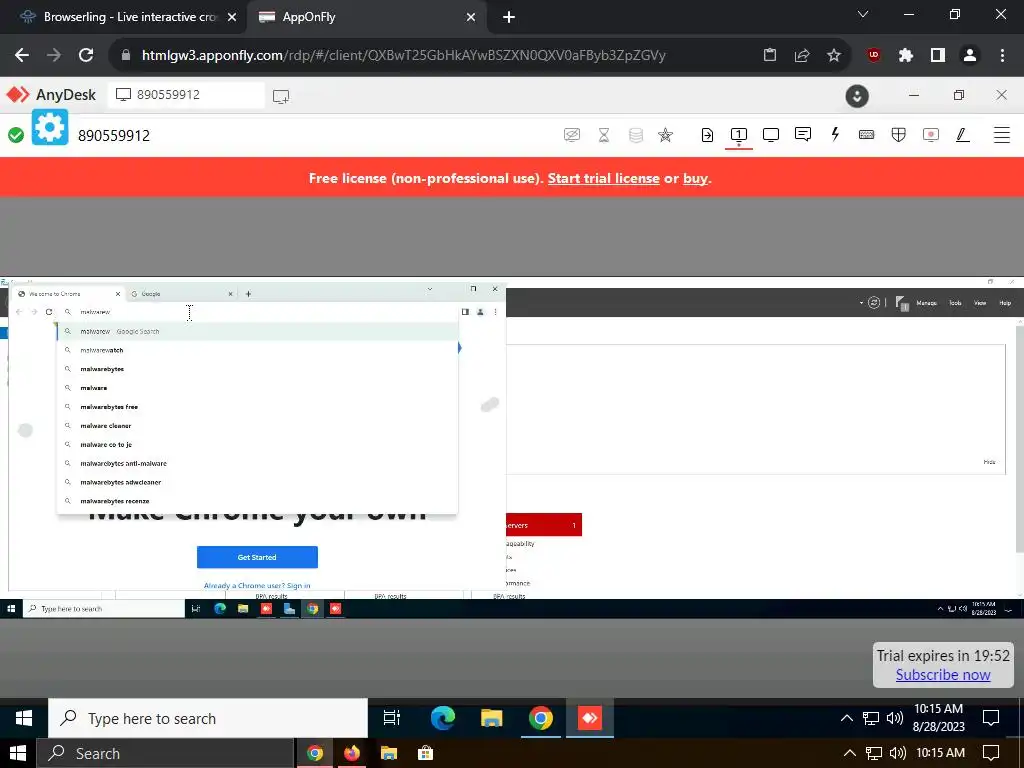Open a new tab in outer browser
This screenshot has width=1024, height=768.
click(509, 18)
